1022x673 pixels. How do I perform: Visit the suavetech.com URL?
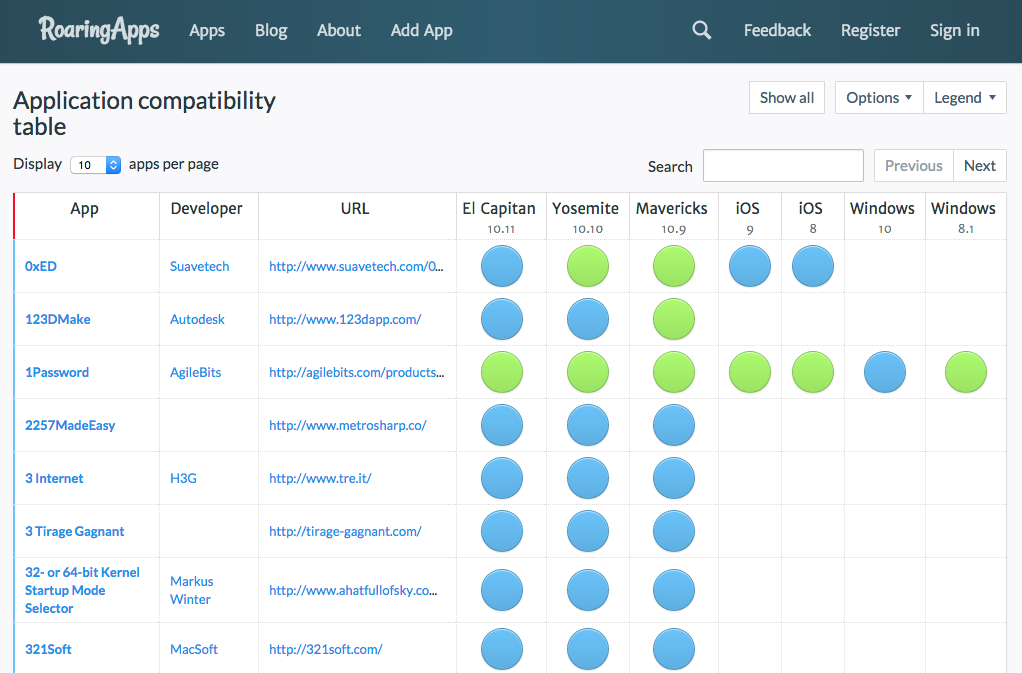click(x=357, y=266)
